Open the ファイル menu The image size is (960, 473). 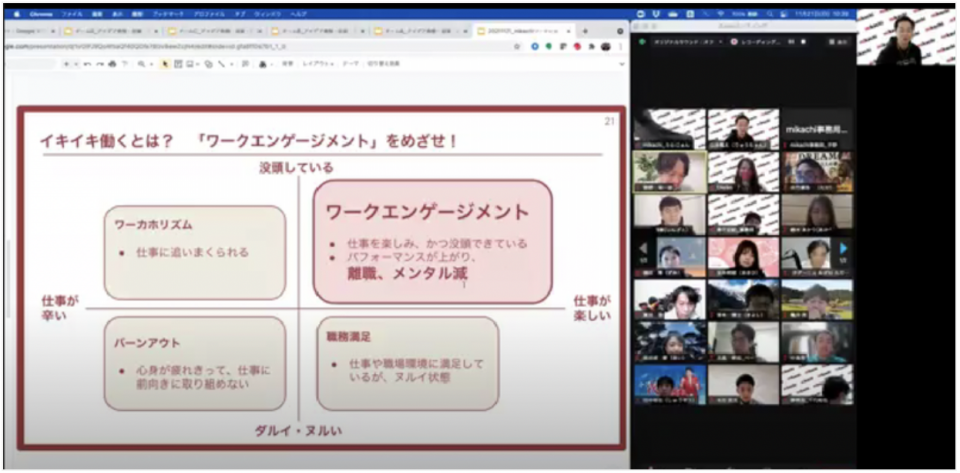(x=72, y=14)
